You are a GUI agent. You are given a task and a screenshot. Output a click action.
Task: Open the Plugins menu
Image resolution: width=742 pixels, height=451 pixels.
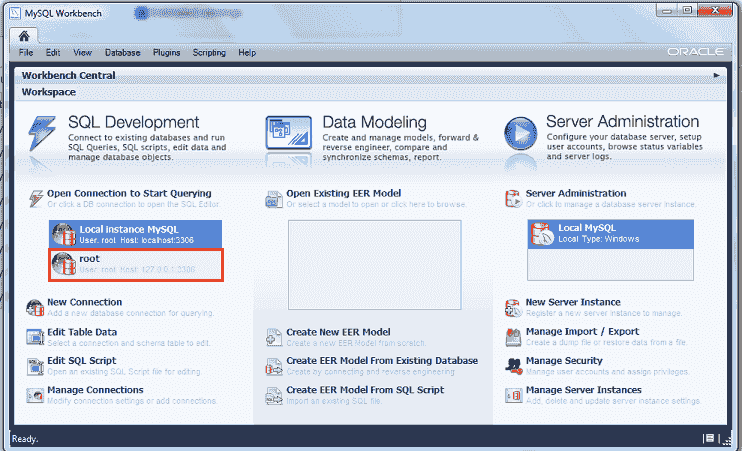coord(166,53)
